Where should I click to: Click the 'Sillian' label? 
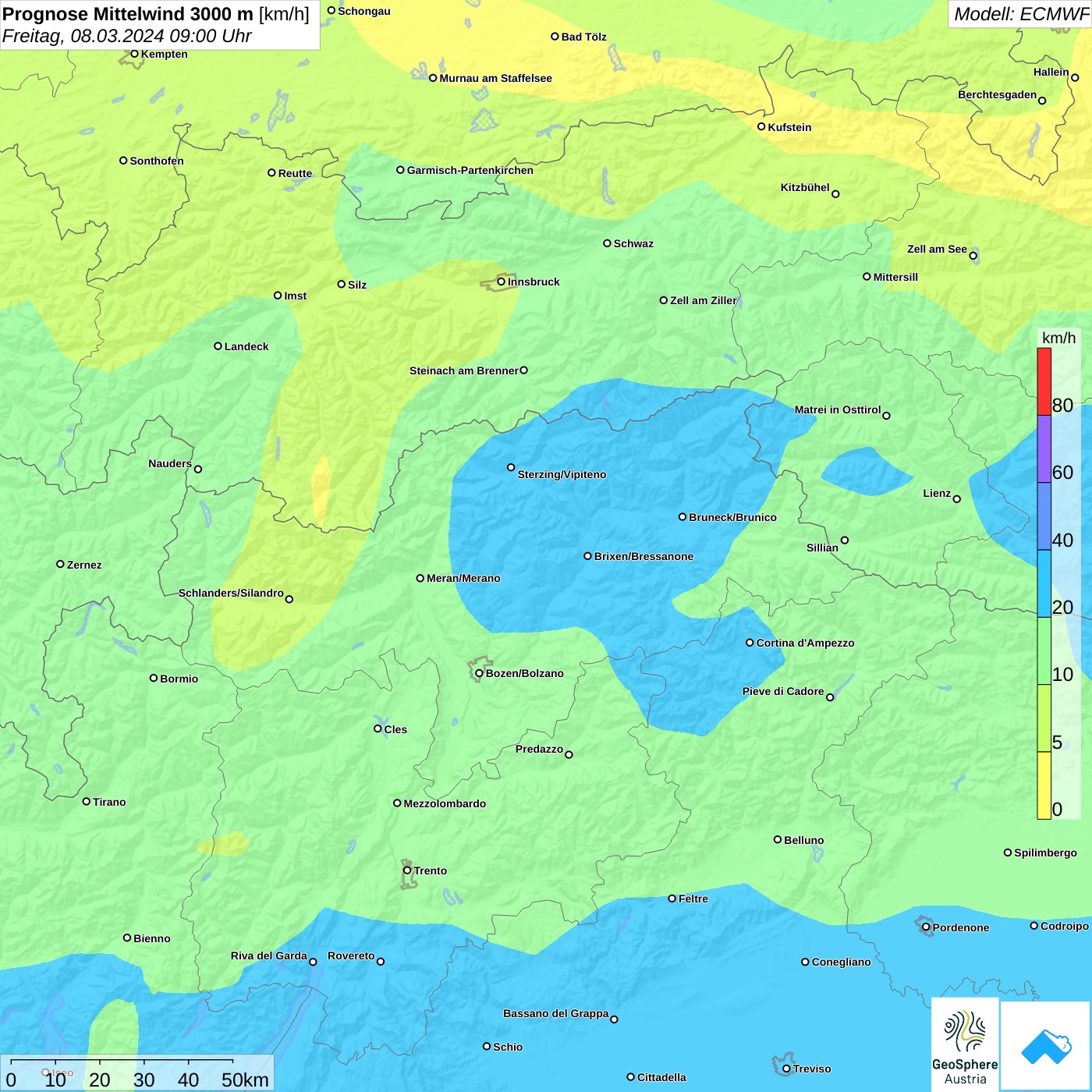(822, 548)
